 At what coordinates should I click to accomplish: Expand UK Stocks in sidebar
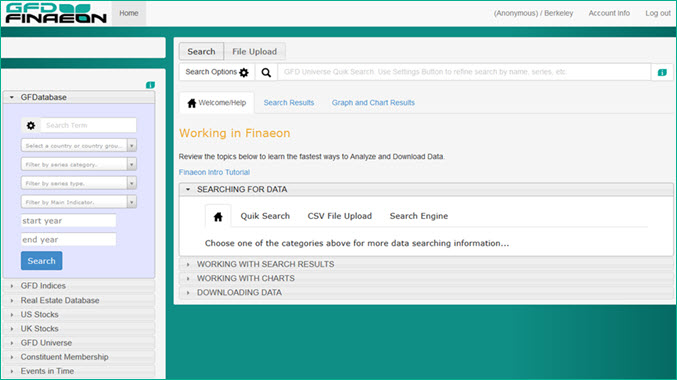click(x=79, y=329)
